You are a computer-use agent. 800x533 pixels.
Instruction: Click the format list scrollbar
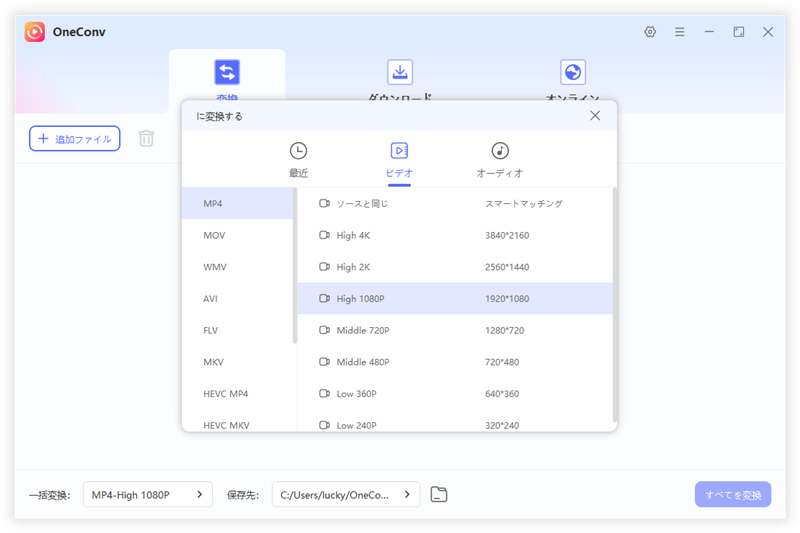point(295,266)
